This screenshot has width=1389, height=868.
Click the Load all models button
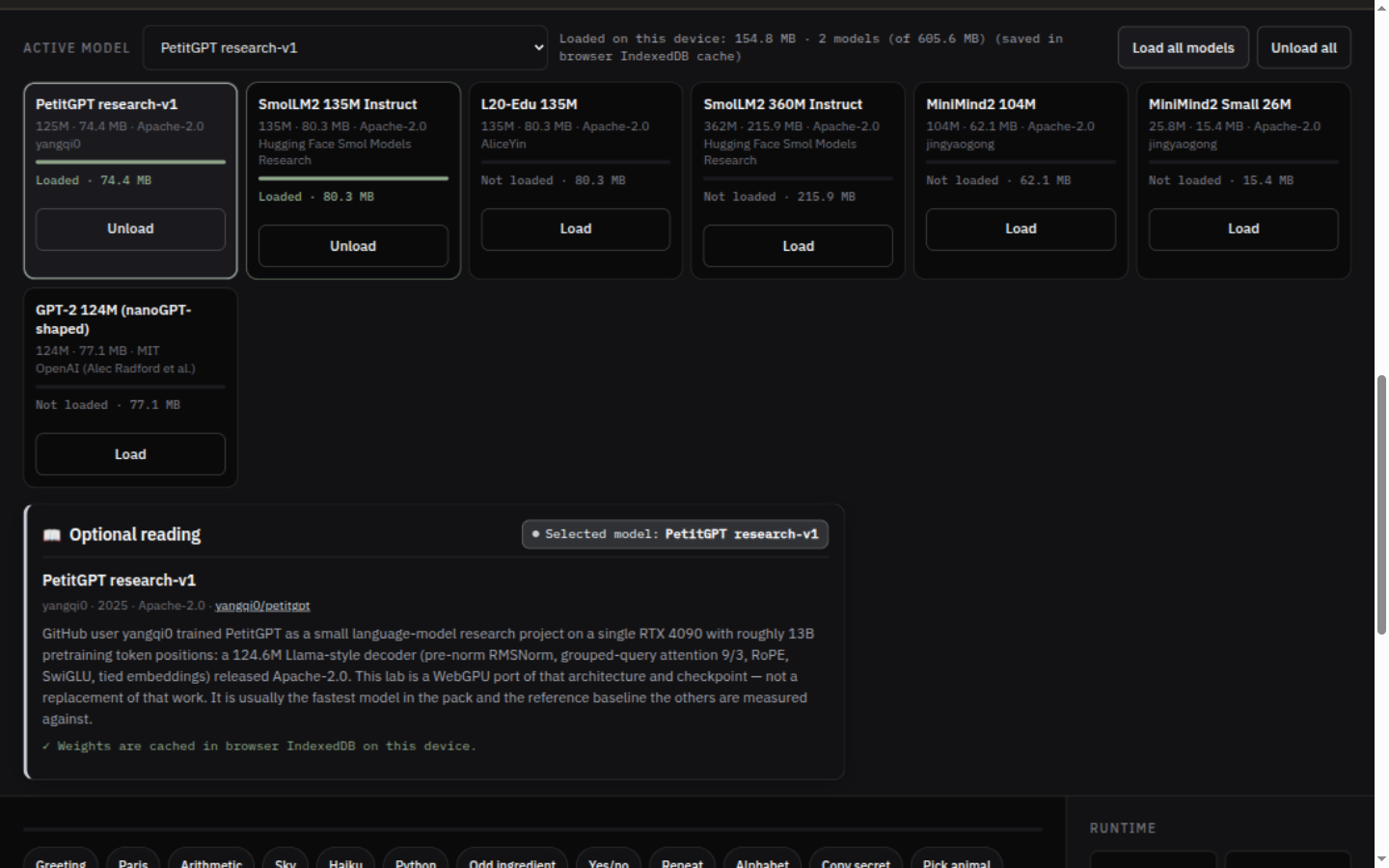[x=1183, y=47]
